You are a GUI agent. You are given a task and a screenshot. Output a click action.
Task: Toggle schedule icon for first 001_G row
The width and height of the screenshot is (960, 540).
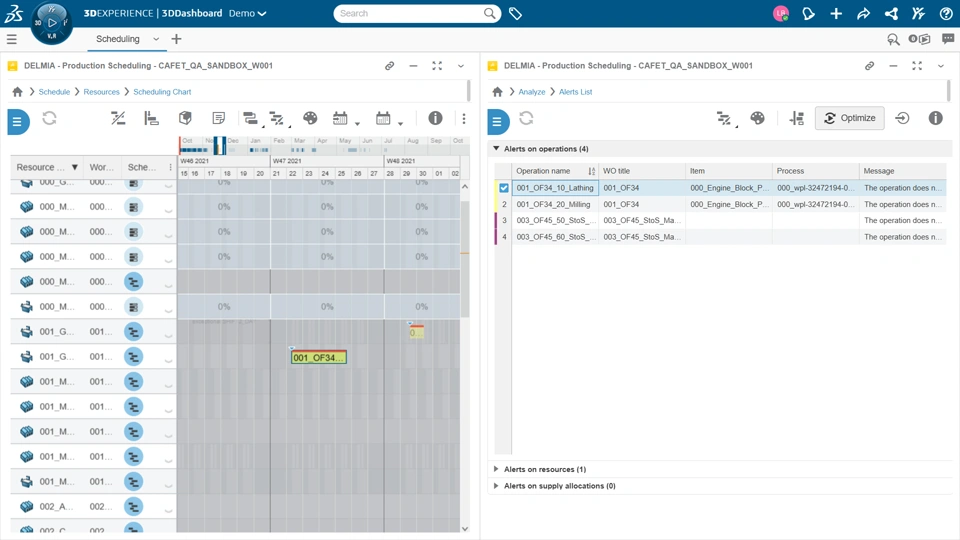click(133, 332)
